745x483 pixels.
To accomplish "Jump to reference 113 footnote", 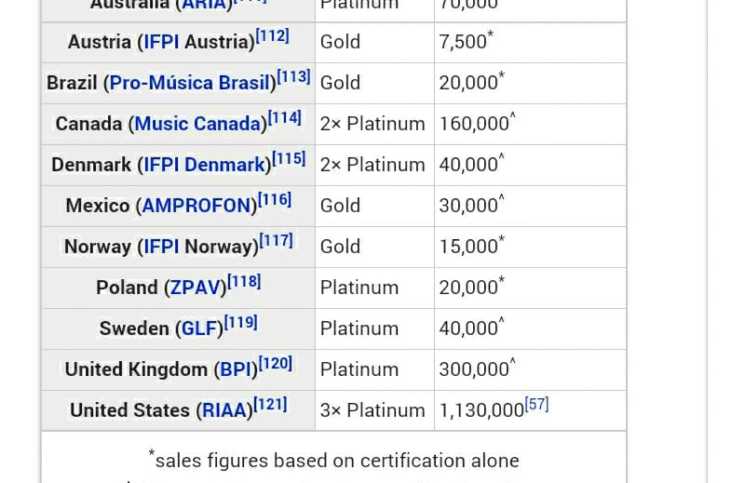I will pyautogui.click(x=294, y=77).
